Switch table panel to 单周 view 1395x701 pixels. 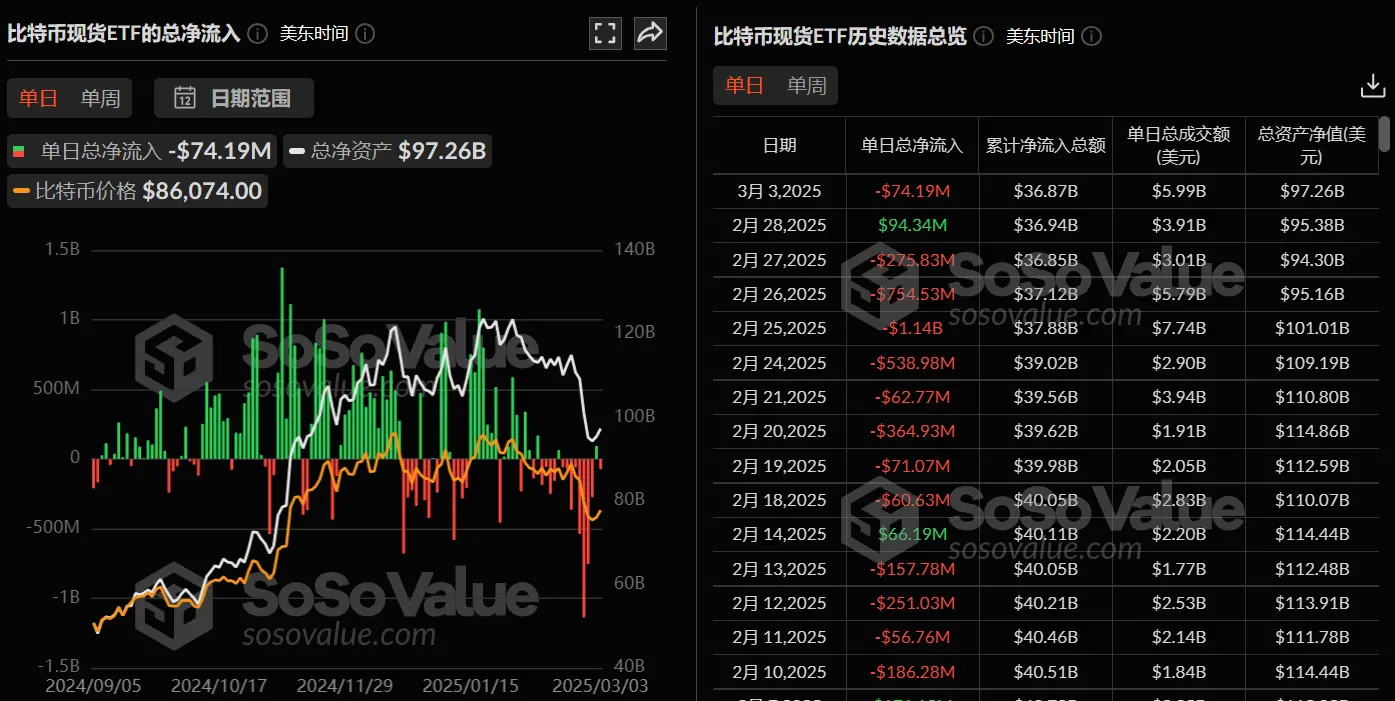806,86
